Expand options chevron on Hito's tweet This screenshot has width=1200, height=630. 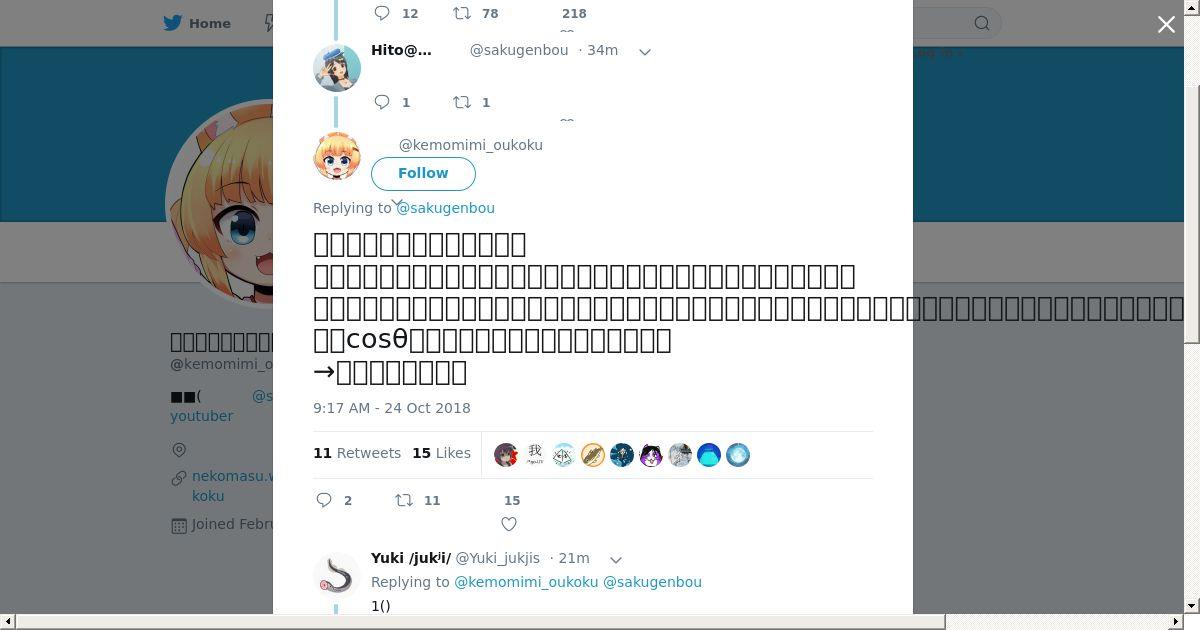click(645, 51)
